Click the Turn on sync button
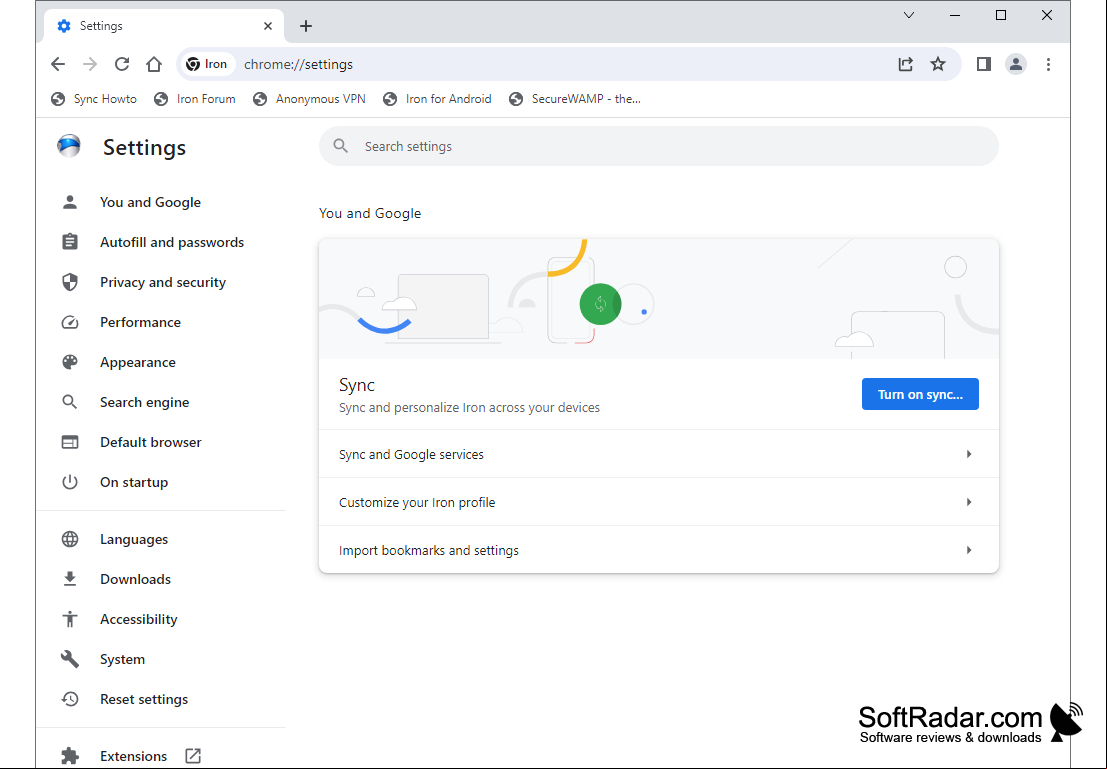This screenshot has width=1107, height=769. coord(920,394)
